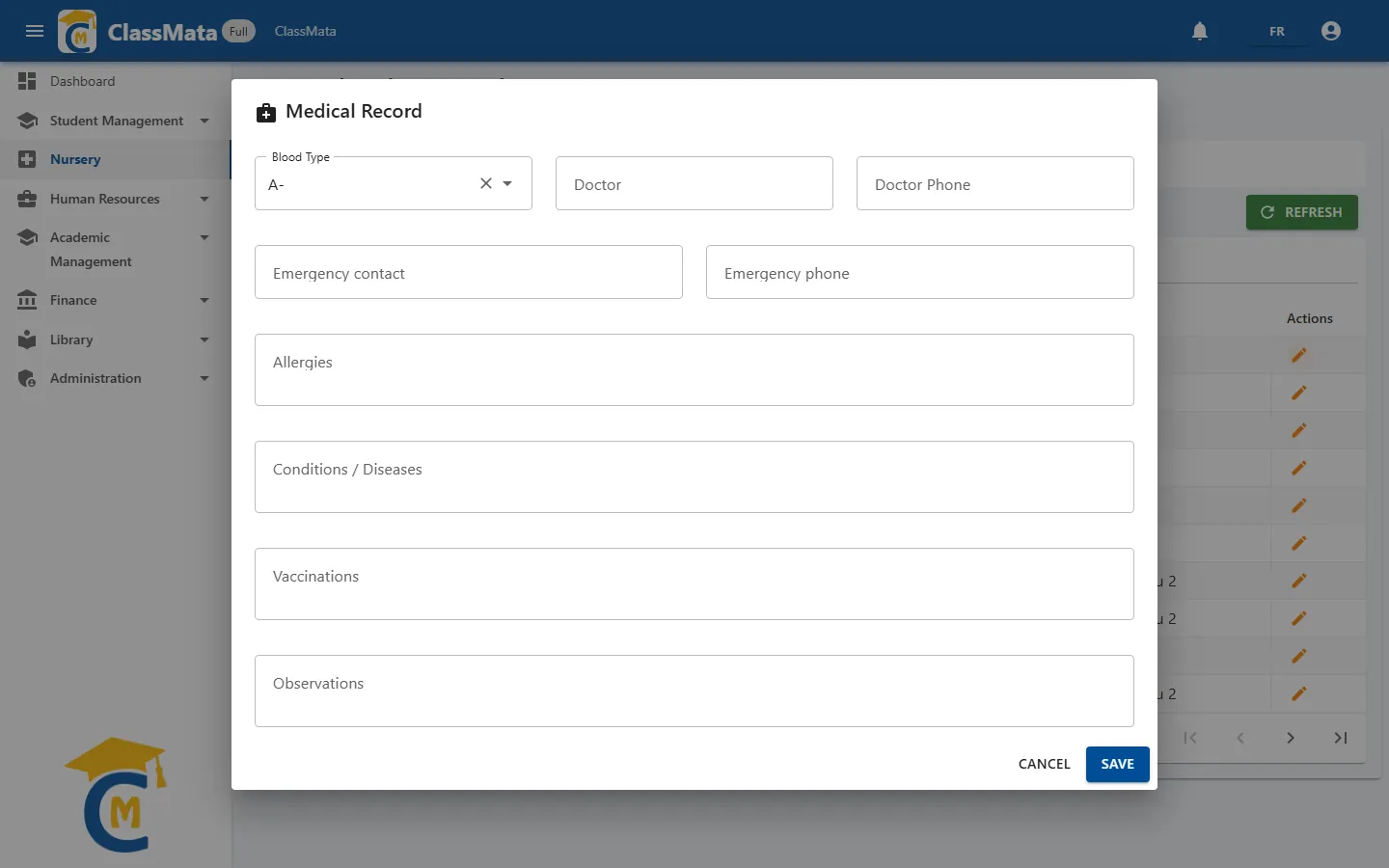Click the Nursery medical icon in sidebar
Screen dimensions: 1389x868
pos(27,159)
